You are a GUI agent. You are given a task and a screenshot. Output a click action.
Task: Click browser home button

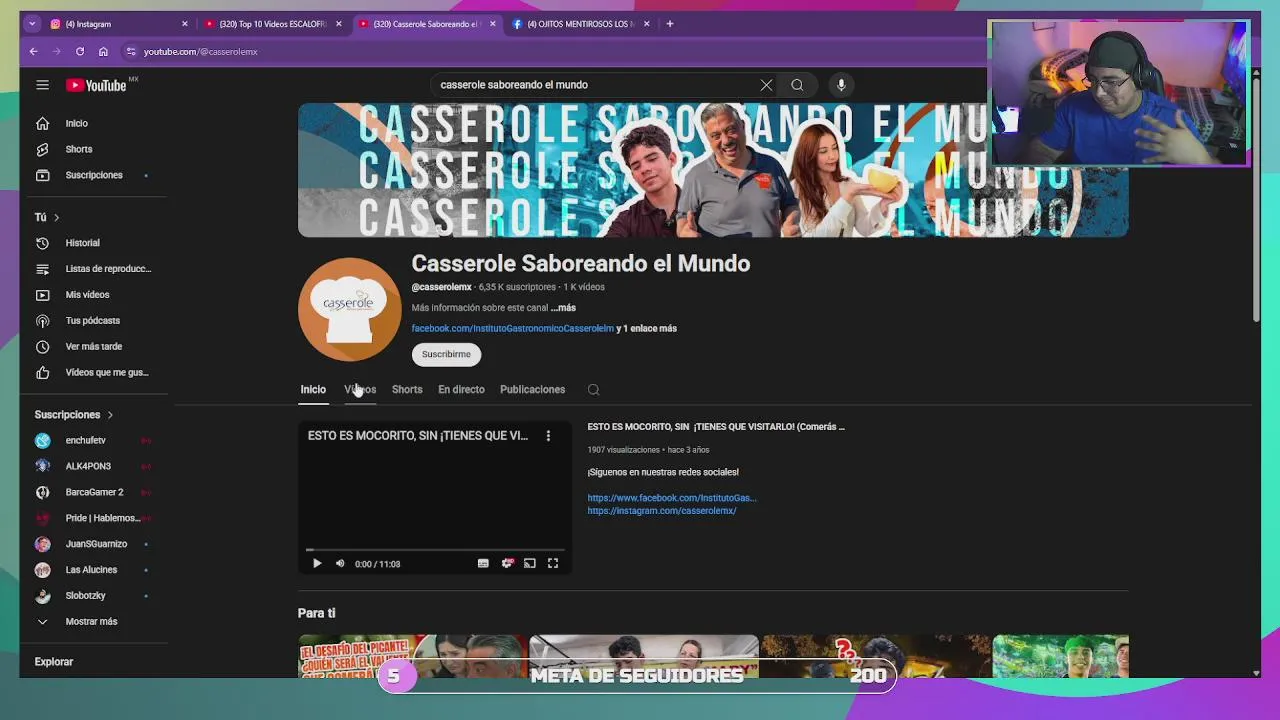click(103, 51)
